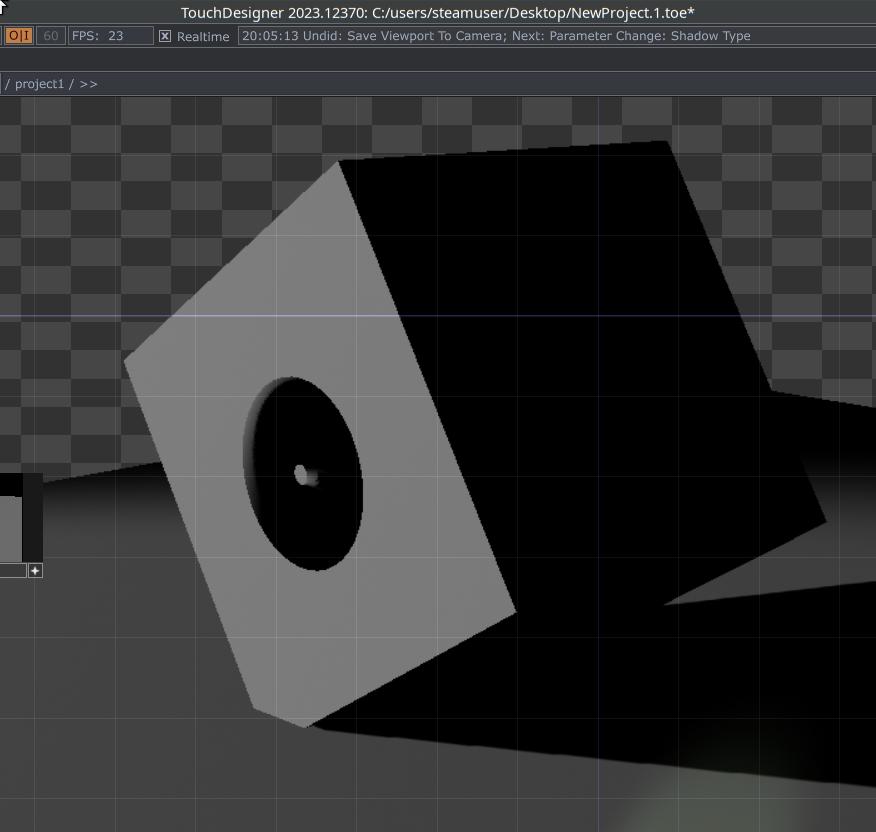Click the plus button below the node
Viewport: 876px width, 832px height.
click(35, 570)
